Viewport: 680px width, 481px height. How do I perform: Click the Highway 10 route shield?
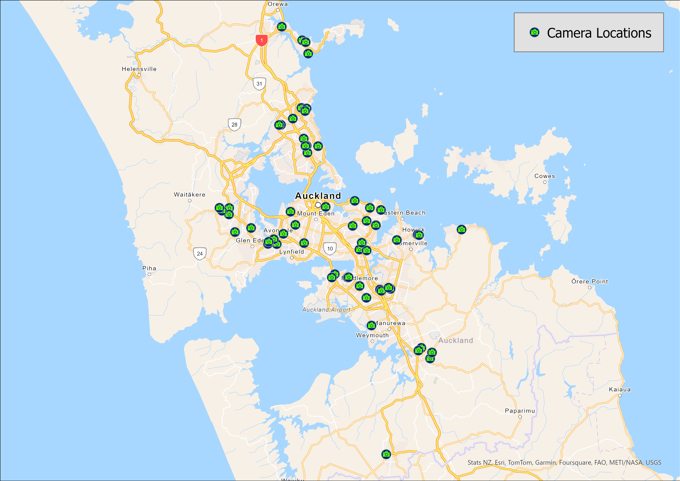[329, 248]
